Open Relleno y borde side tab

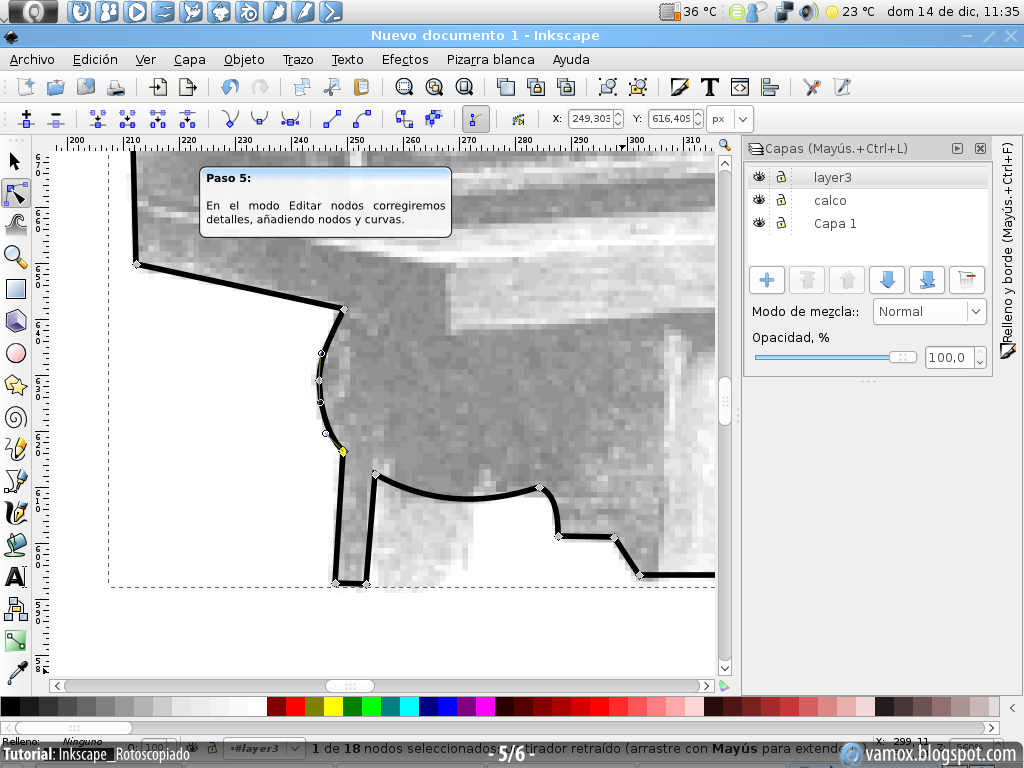coord(1008,250)
